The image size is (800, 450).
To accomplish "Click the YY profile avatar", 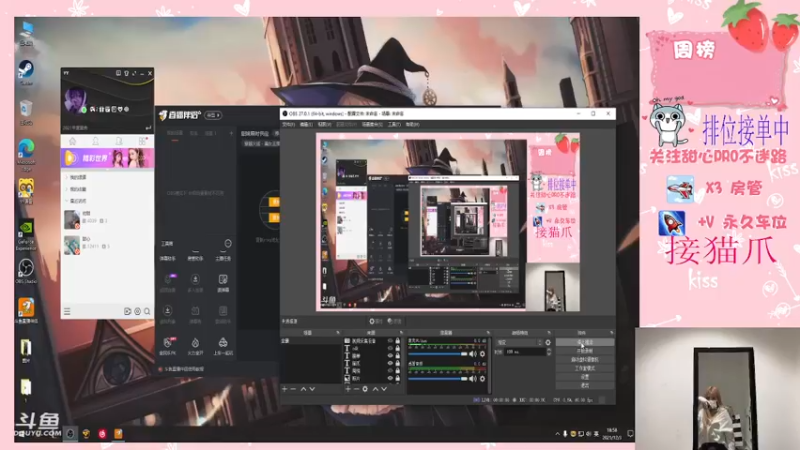I will coord(75,100).
